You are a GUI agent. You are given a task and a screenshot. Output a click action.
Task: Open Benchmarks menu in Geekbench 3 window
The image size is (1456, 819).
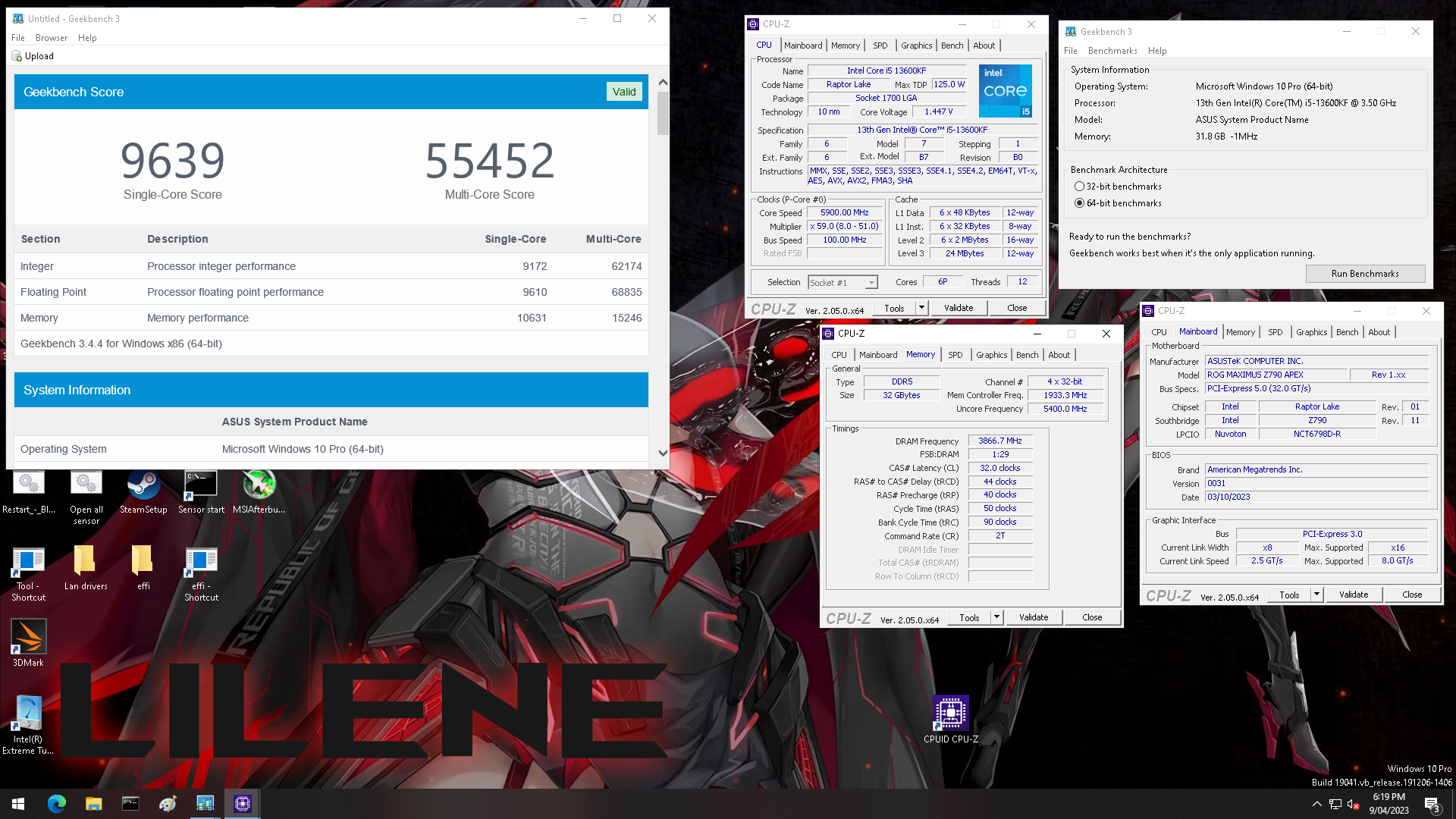coord(1112,51)
